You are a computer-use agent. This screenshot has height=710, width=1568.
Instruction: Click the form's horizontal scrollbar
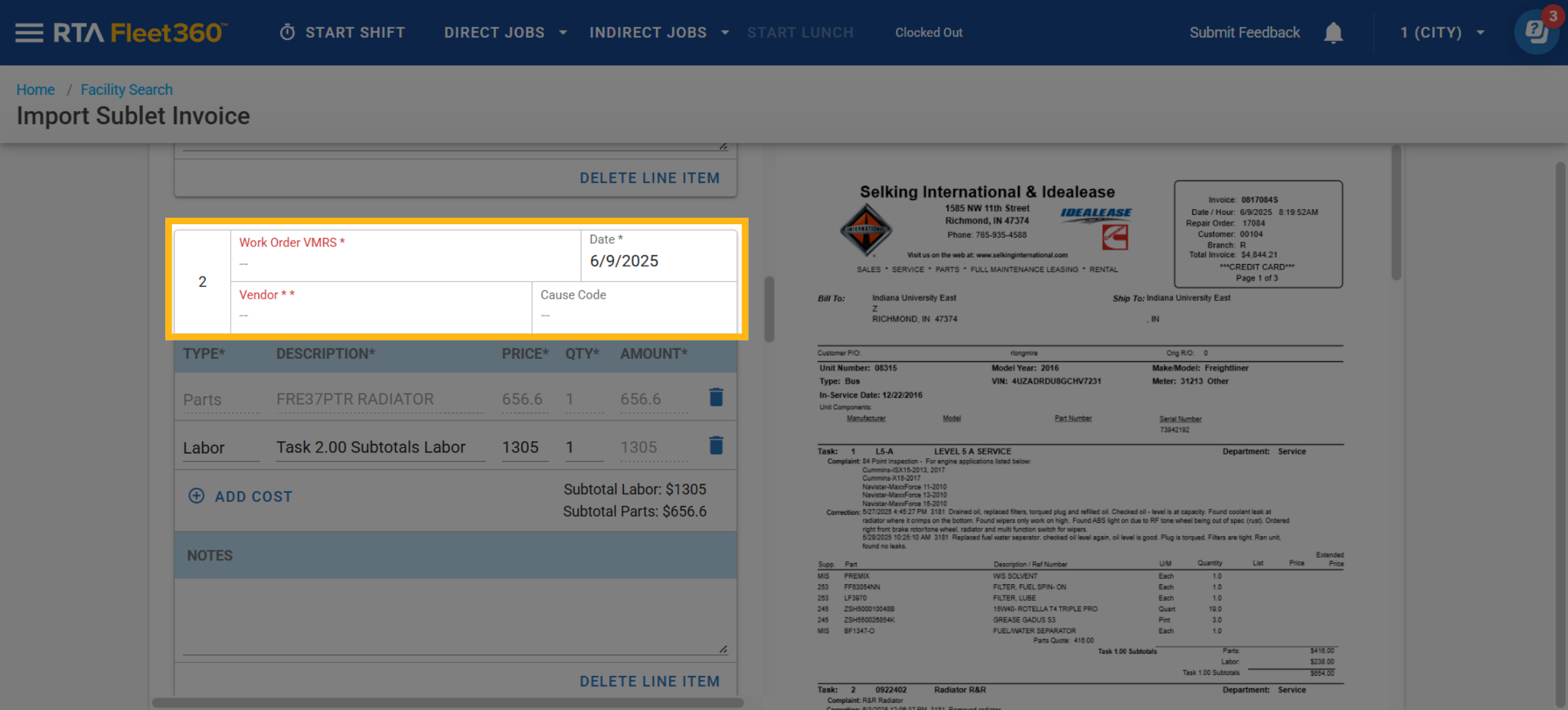coord(448,702)
